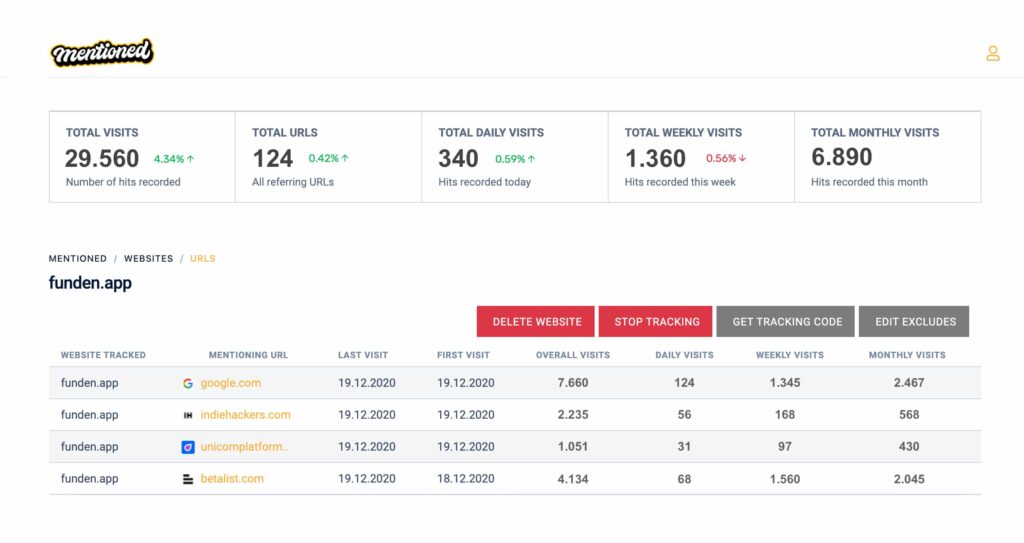Click the Indie Hackers favicon icon
Image resolution: width=1024 pixels, height=543 pixels.
point(188,415)
